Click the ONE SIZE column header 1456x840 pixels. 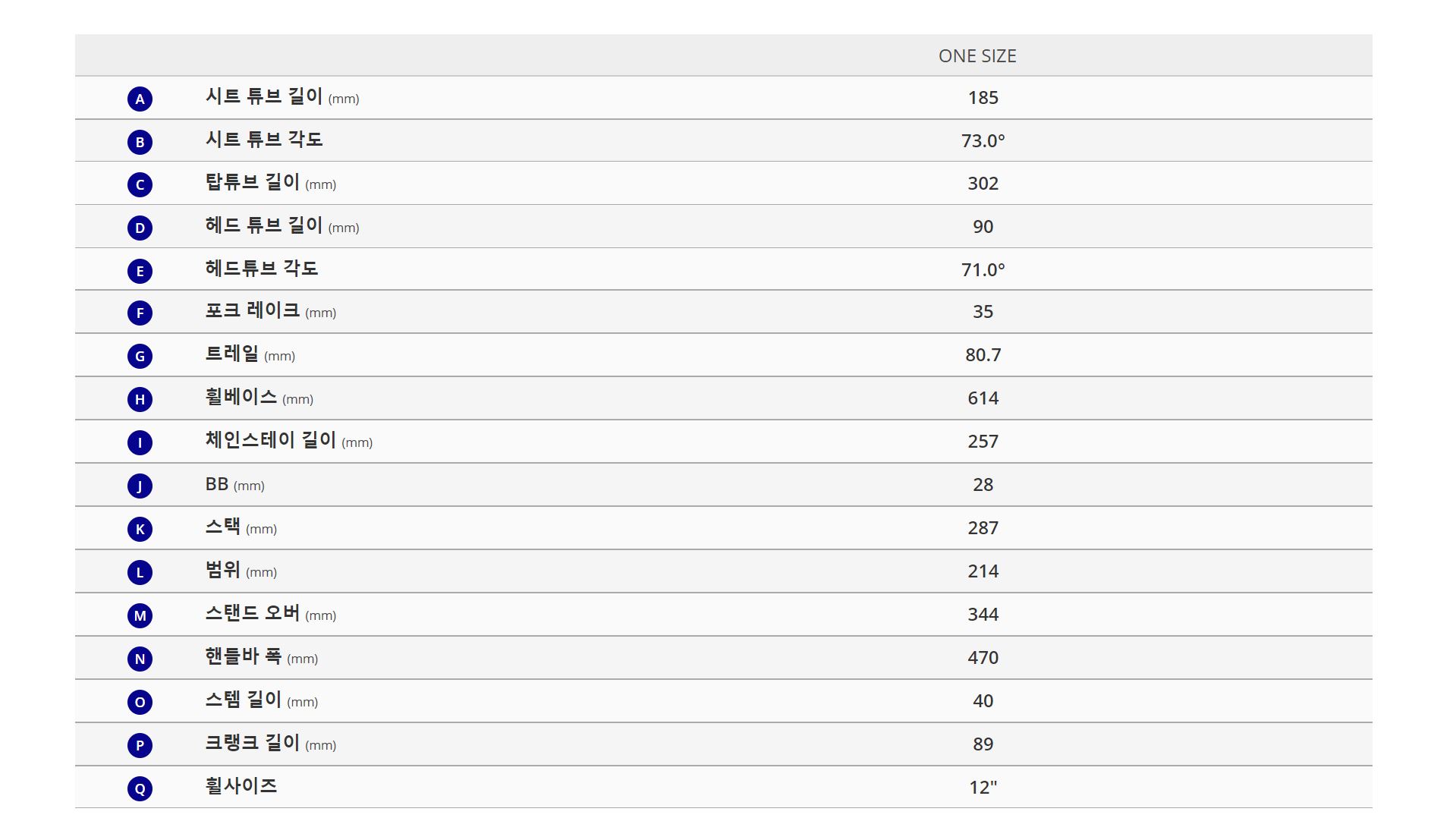977,56
